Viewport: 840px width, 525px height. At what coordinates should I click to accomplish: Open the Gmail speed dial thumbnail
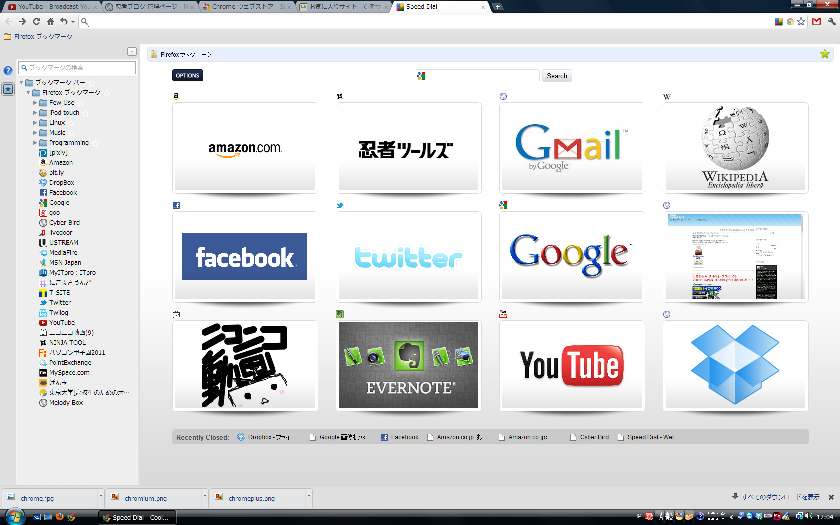pos(571,148)
